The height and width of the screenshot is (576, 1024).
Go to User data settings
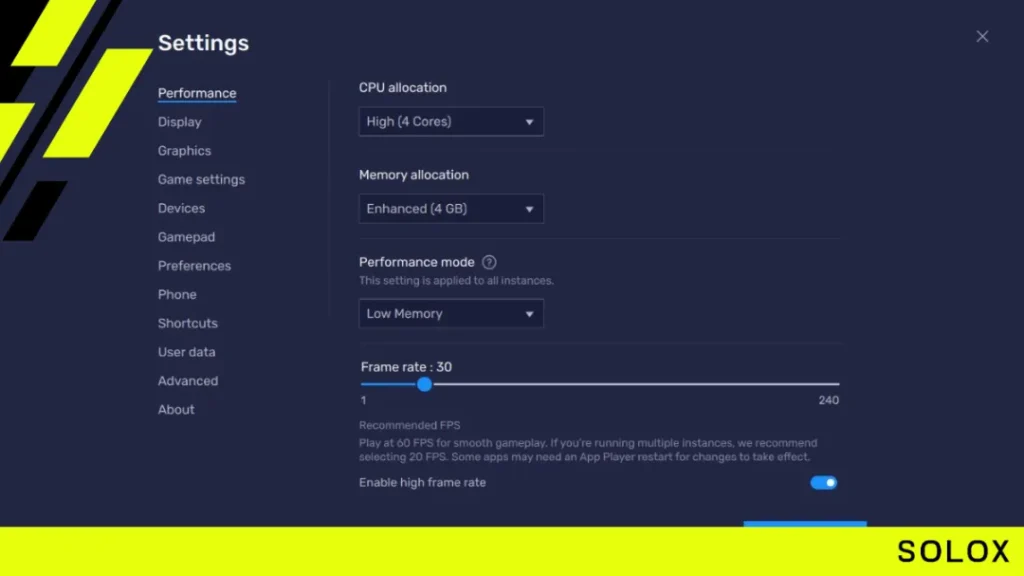[x=186, y=352]
